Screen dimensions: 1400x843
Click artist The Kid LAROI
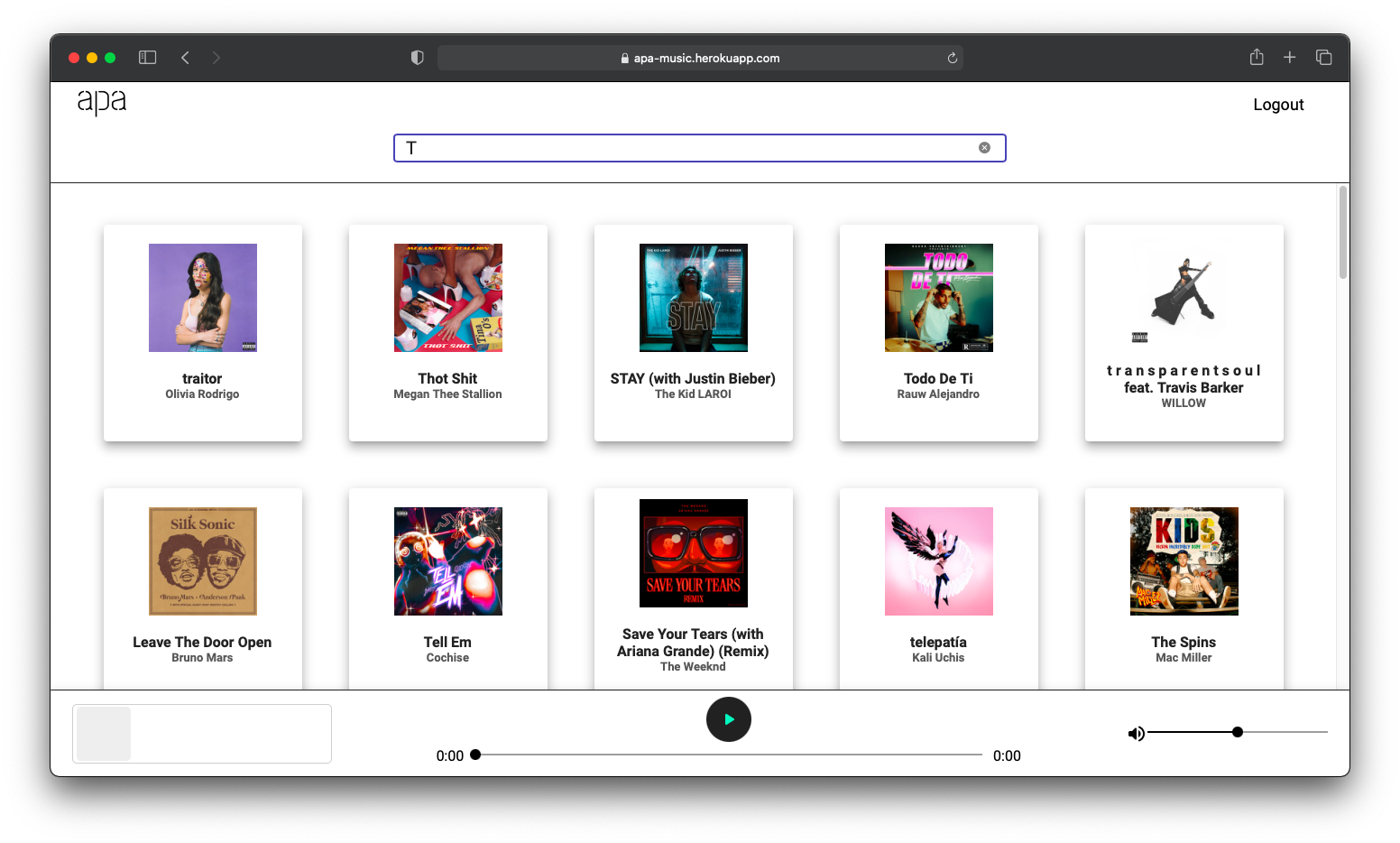(693, 394)
